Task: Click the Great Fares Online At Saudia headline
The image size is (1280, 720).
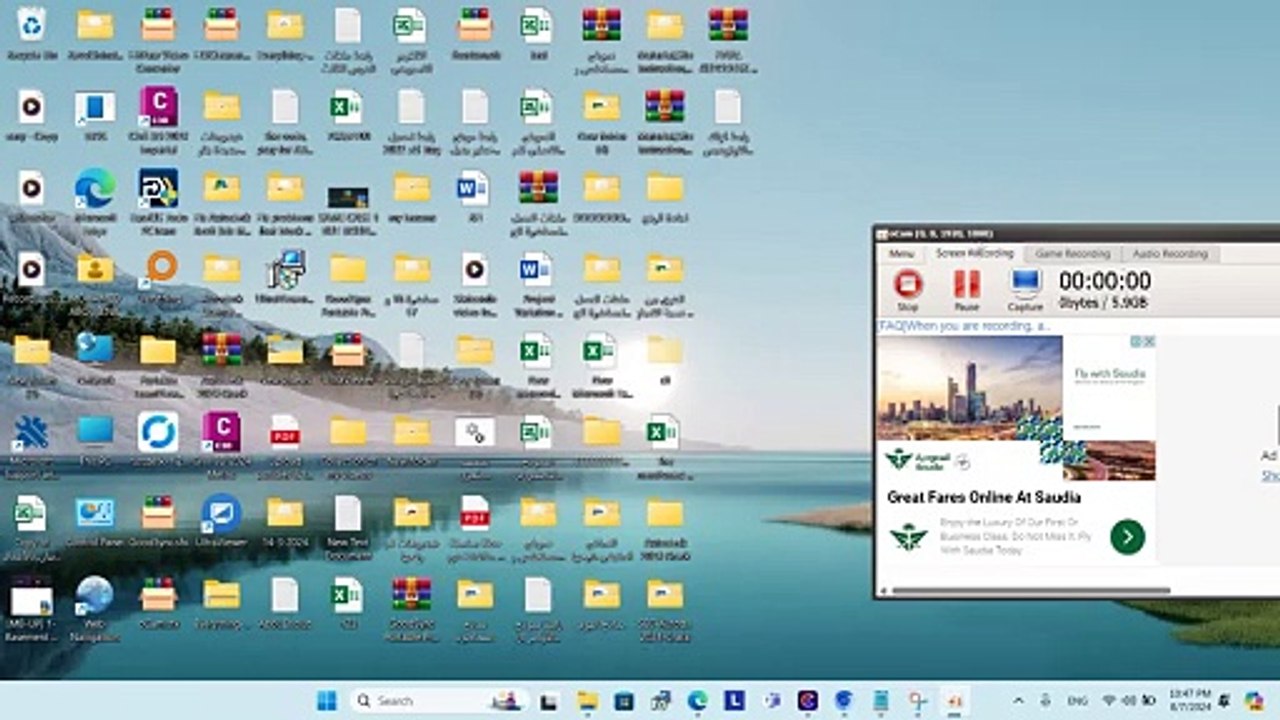Action: coord(984,497)
